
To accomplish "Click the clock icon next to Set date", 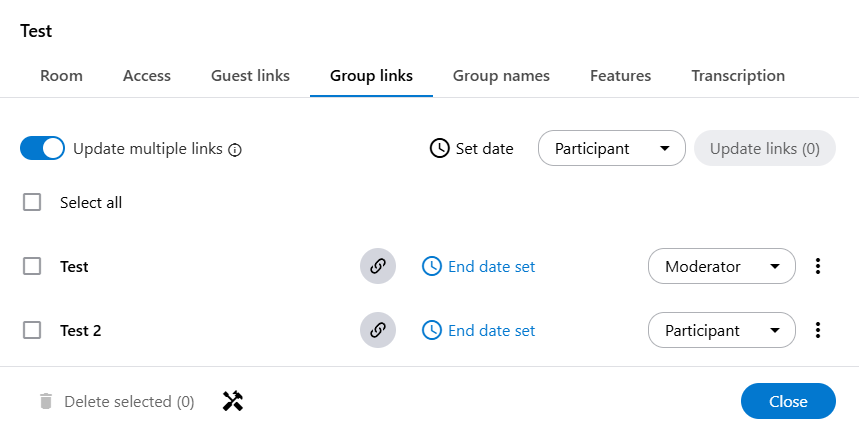I will [x=439, y=149].
